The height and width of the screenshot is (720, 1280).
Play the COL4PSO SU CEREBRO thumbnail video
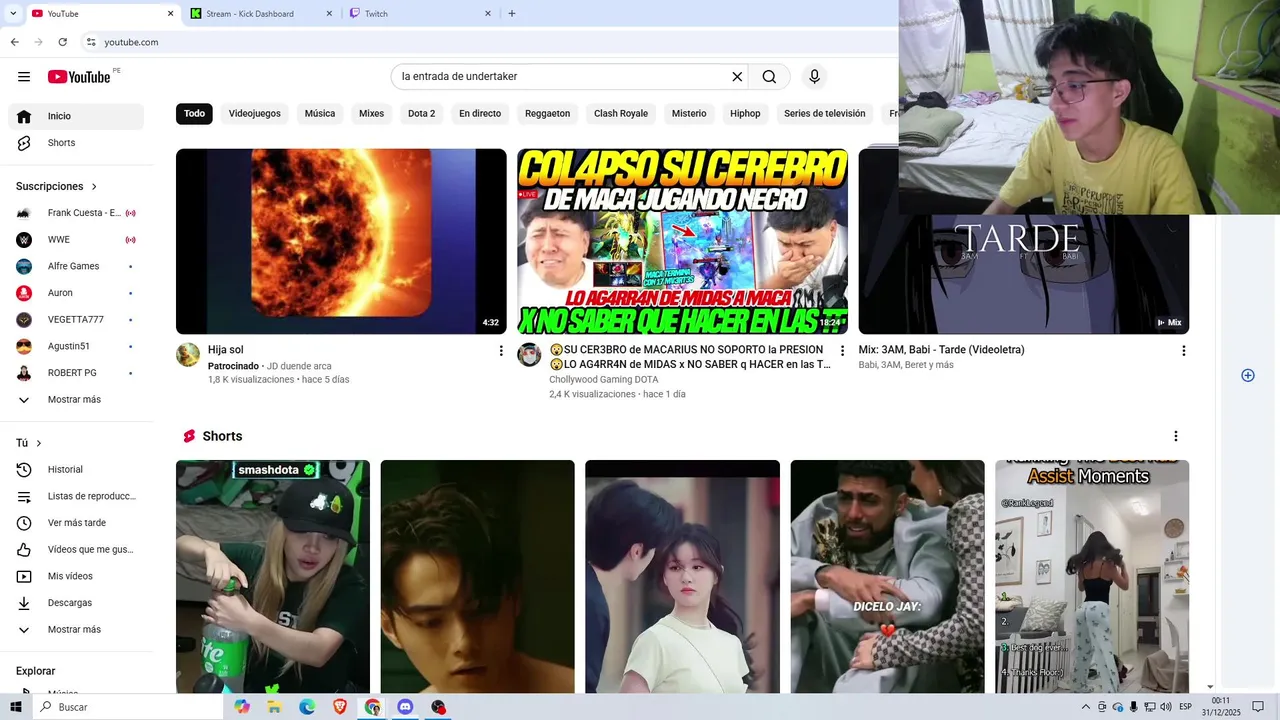682,241
